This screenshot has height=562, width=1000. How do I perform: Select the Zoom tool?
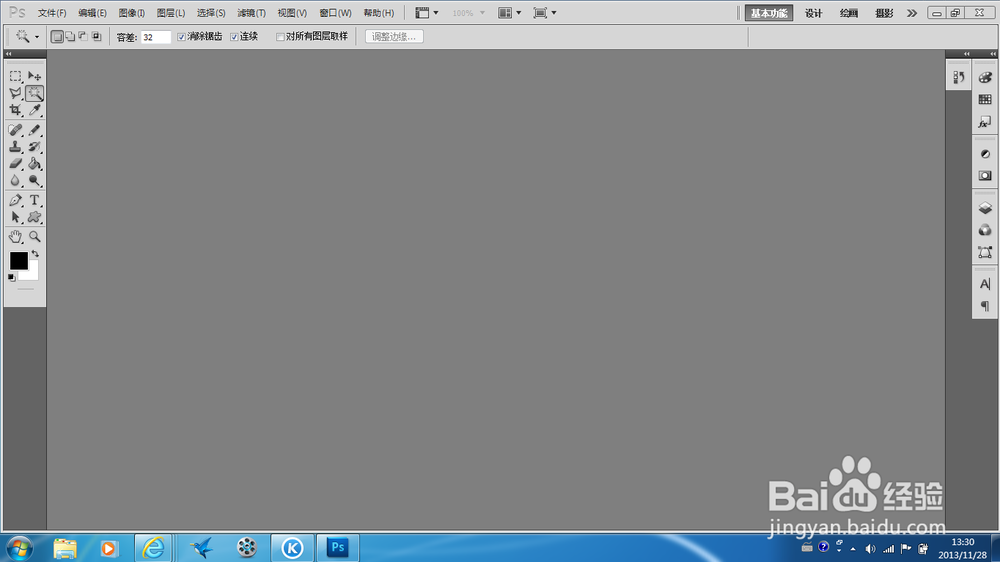(34, 237)
